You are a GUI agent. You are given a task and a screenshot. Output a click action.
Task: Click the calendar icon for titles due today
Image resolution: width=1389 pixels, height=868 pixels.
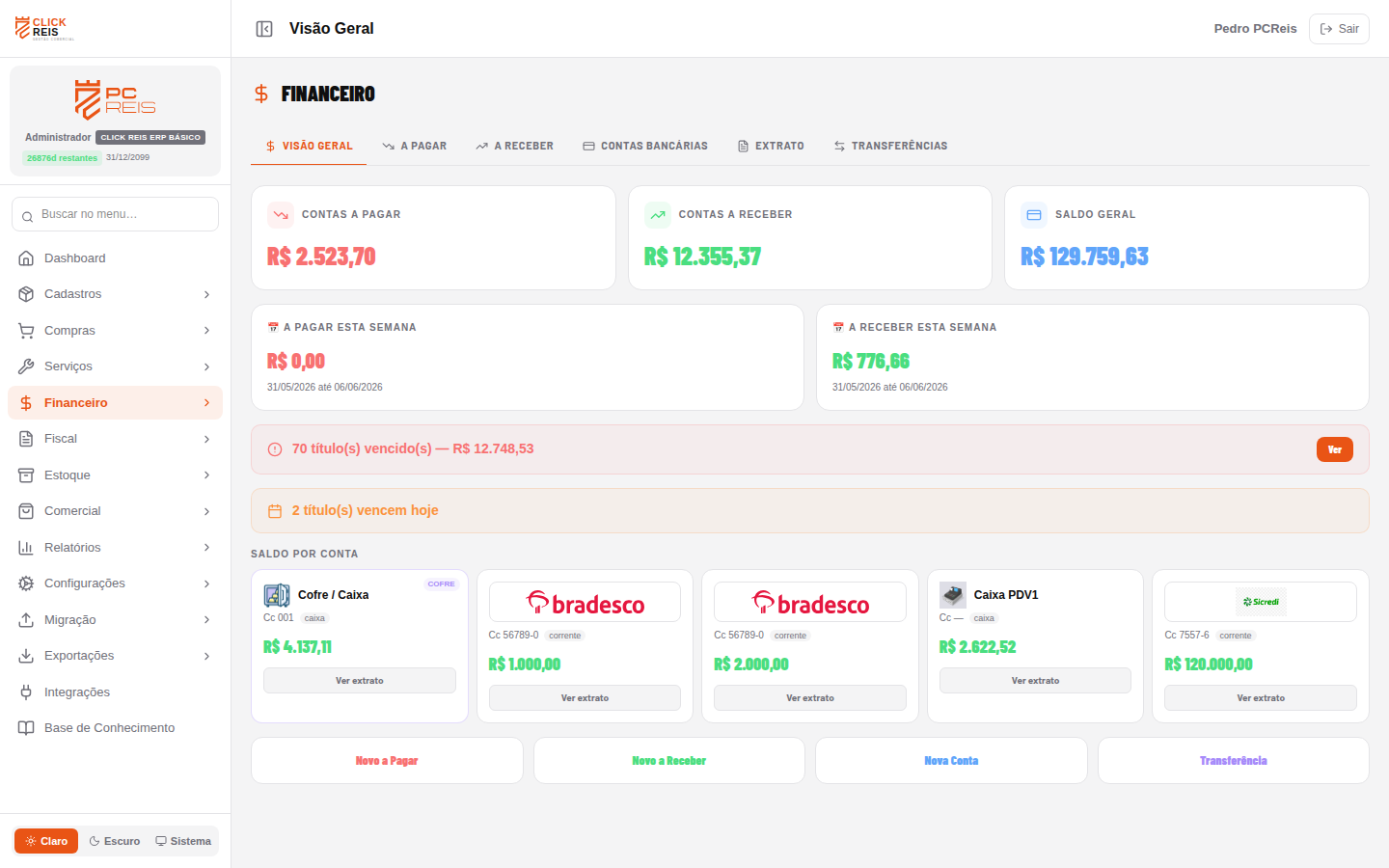pos(275,511)
